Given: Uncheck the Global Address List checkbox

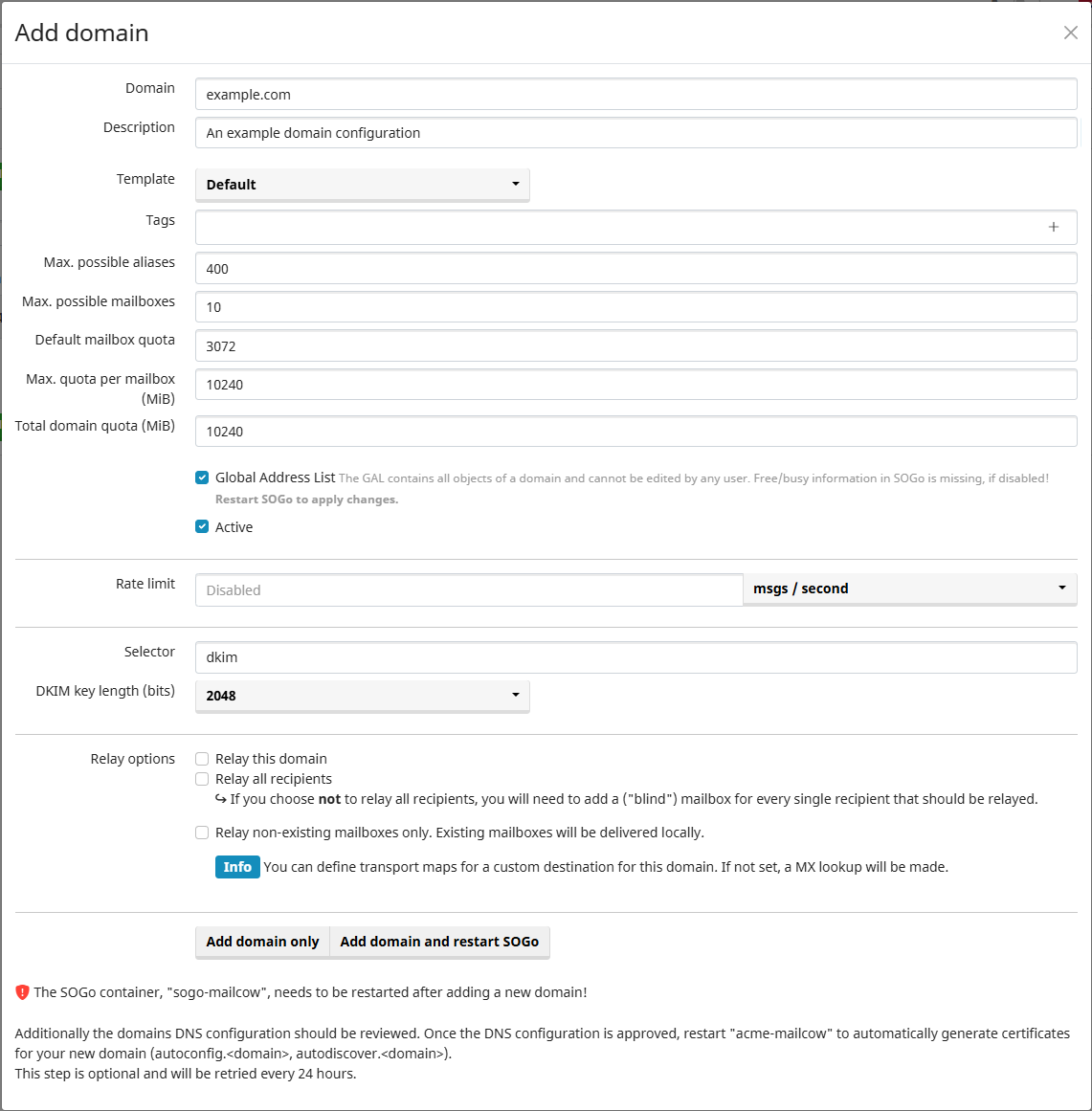Looking at the screenshot, I should (x=202, y=478).
